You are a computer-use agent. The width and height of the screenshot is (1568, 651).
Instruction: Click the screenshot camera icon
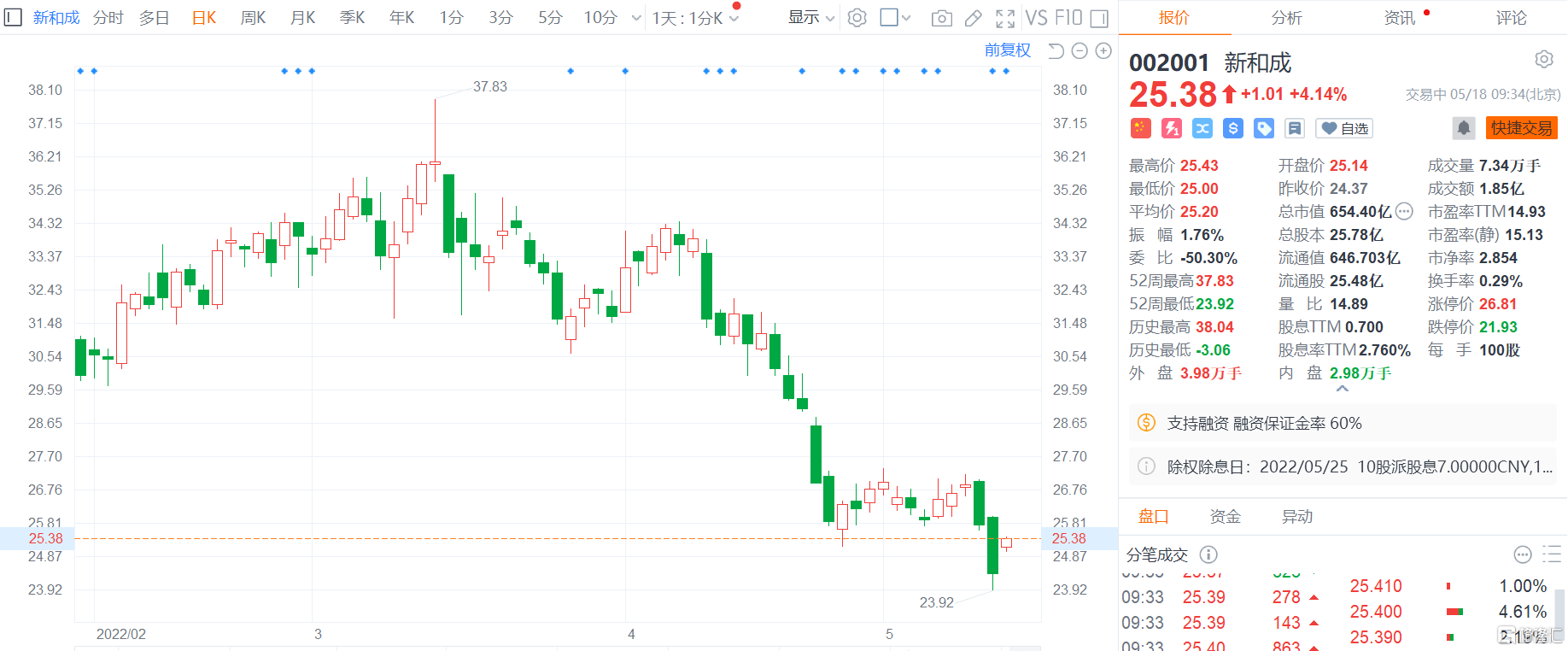[941, 18]
